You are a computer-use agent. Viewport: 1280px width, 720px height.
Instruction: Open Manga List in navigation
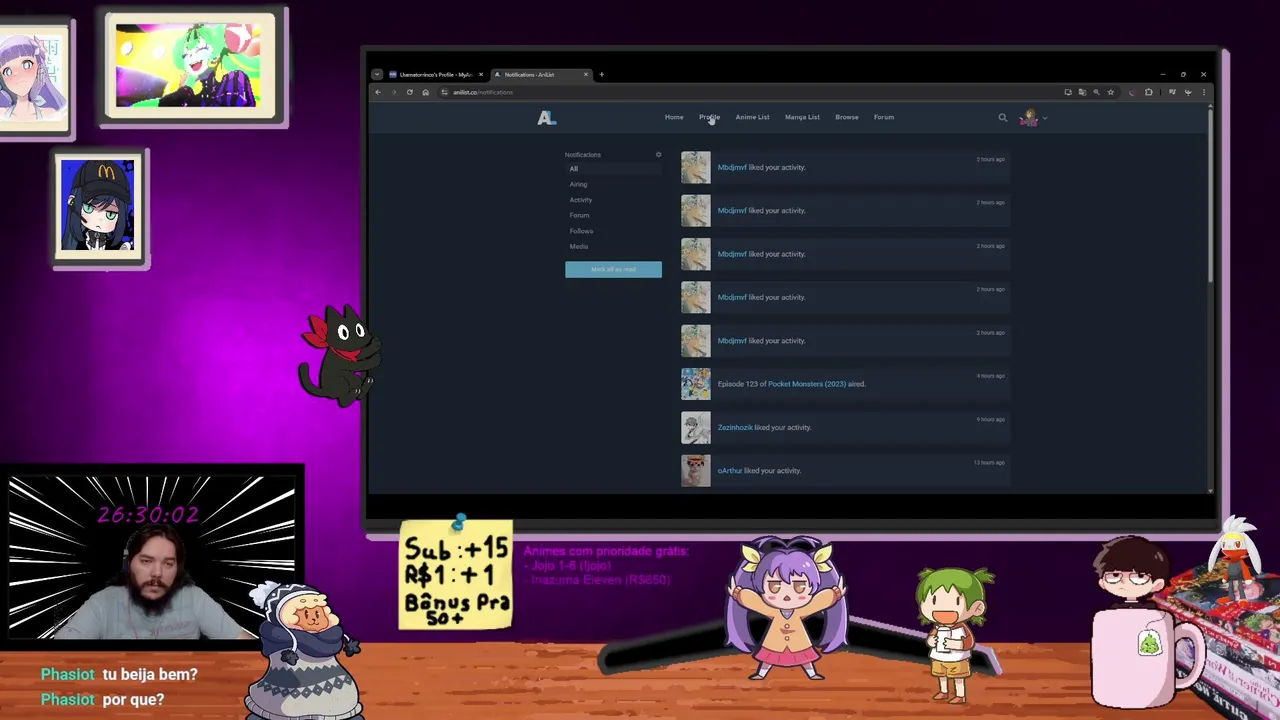[x=802, y=117]
